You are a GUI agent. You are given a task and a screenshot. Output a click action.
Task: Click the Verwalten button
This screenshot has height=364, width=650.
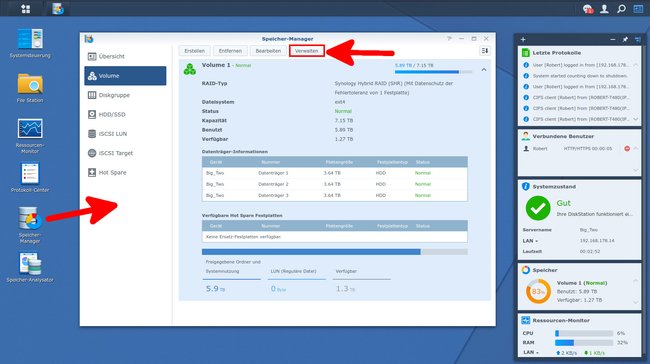click(307, 51)
